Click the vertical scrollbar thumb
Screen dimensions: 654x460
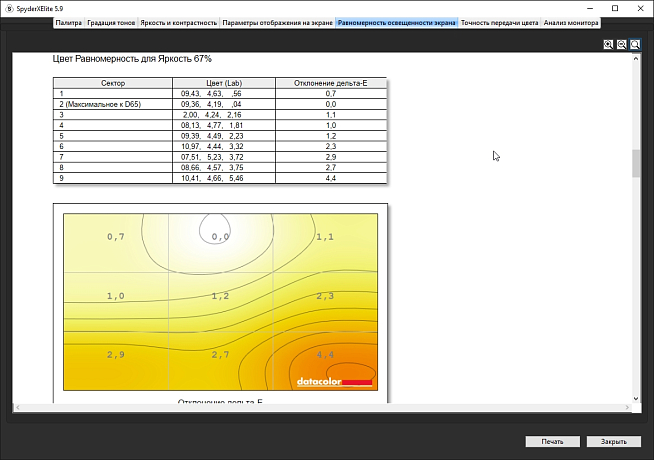635,163
